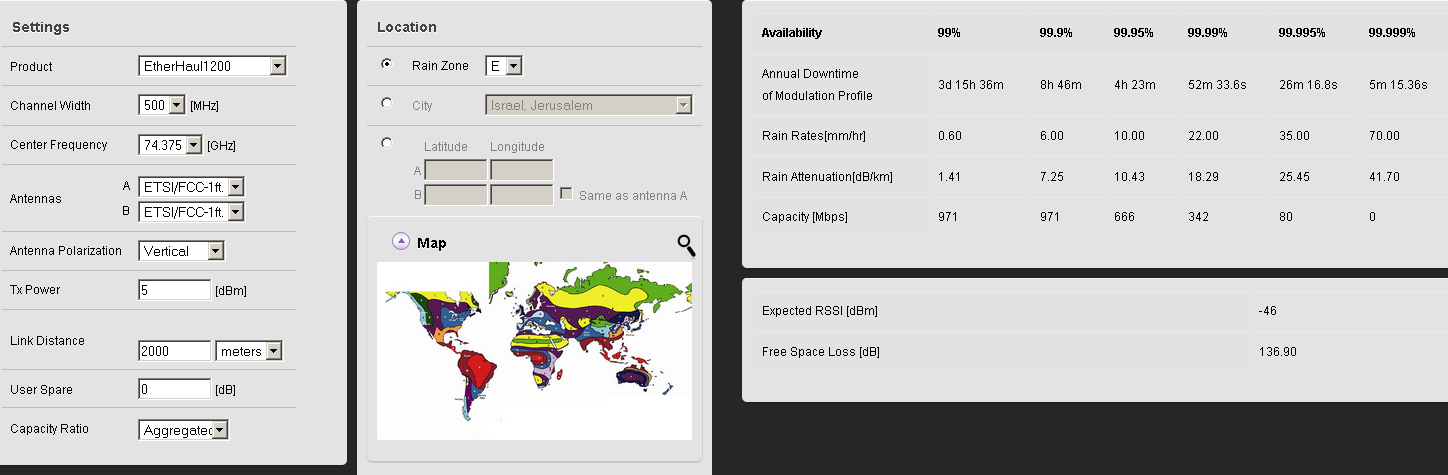The width and height of the screenshot is (1448, 475).
Task: Click the Link Distance input field
Action: (175, 351)
